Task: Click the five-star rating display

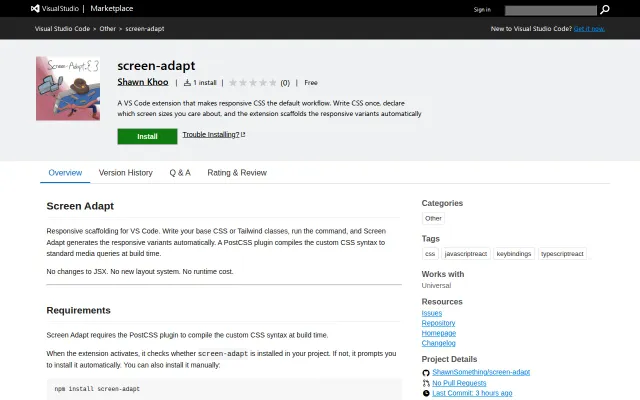Action: [253, 83]
